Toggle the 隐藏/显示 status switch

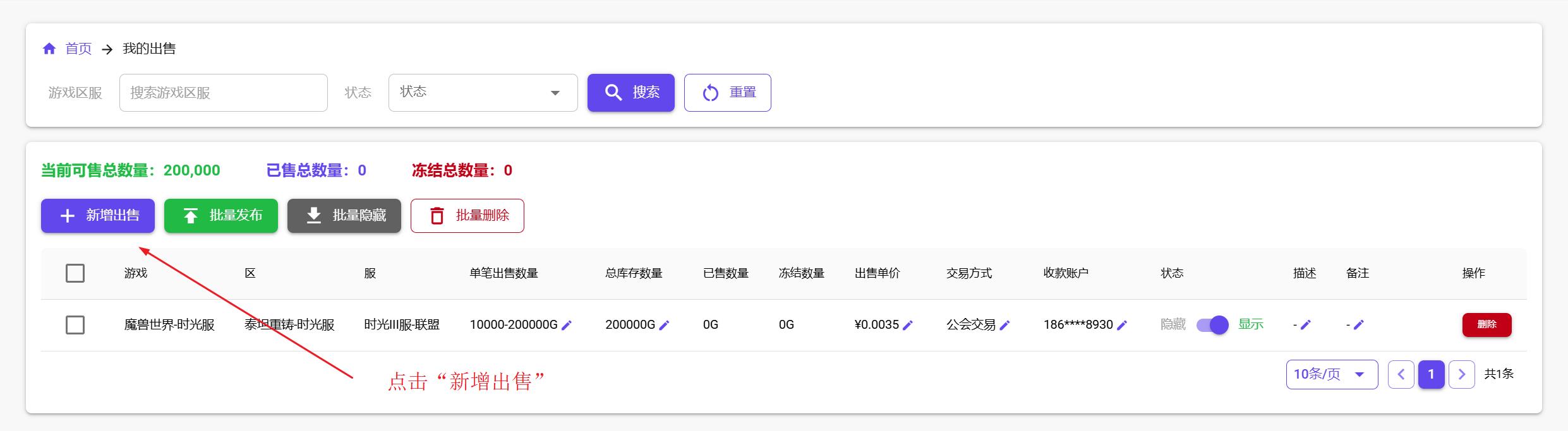point(1212,325)
